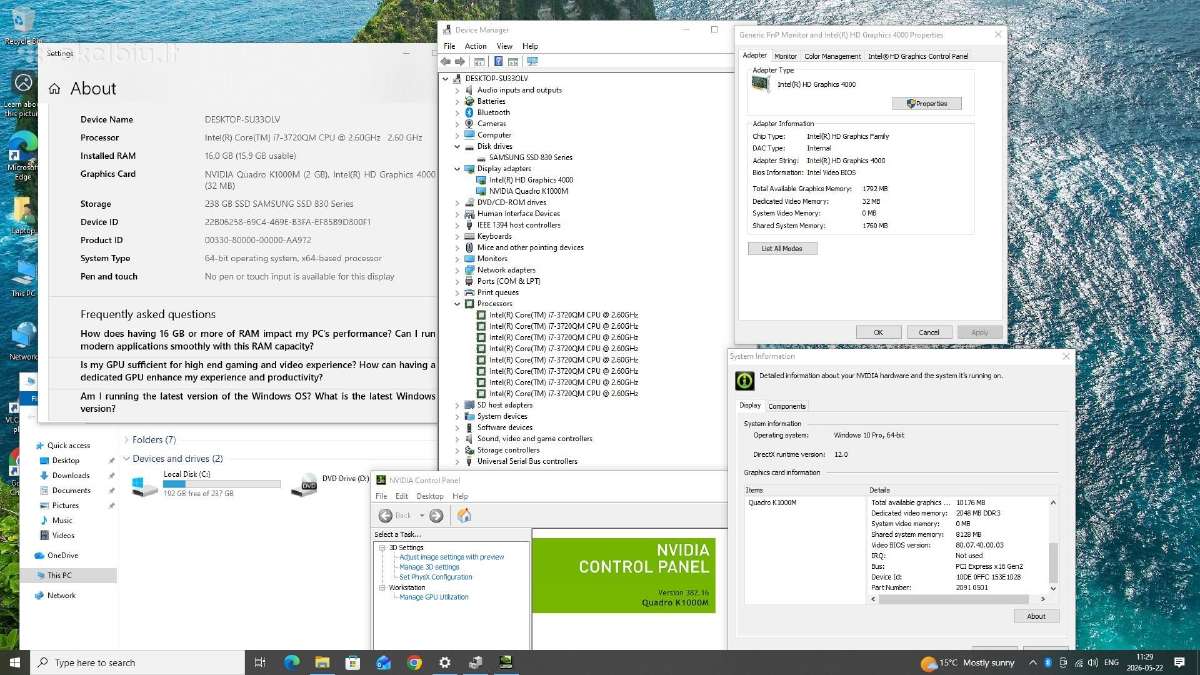Select Quadro K1000M in the Items list

click(x=773, y=502)
